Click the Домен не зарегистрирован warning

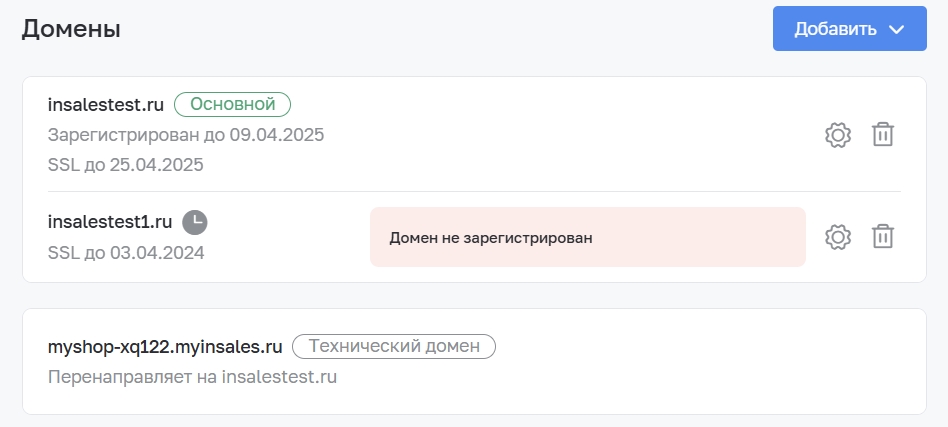click(x=588, y=237)
